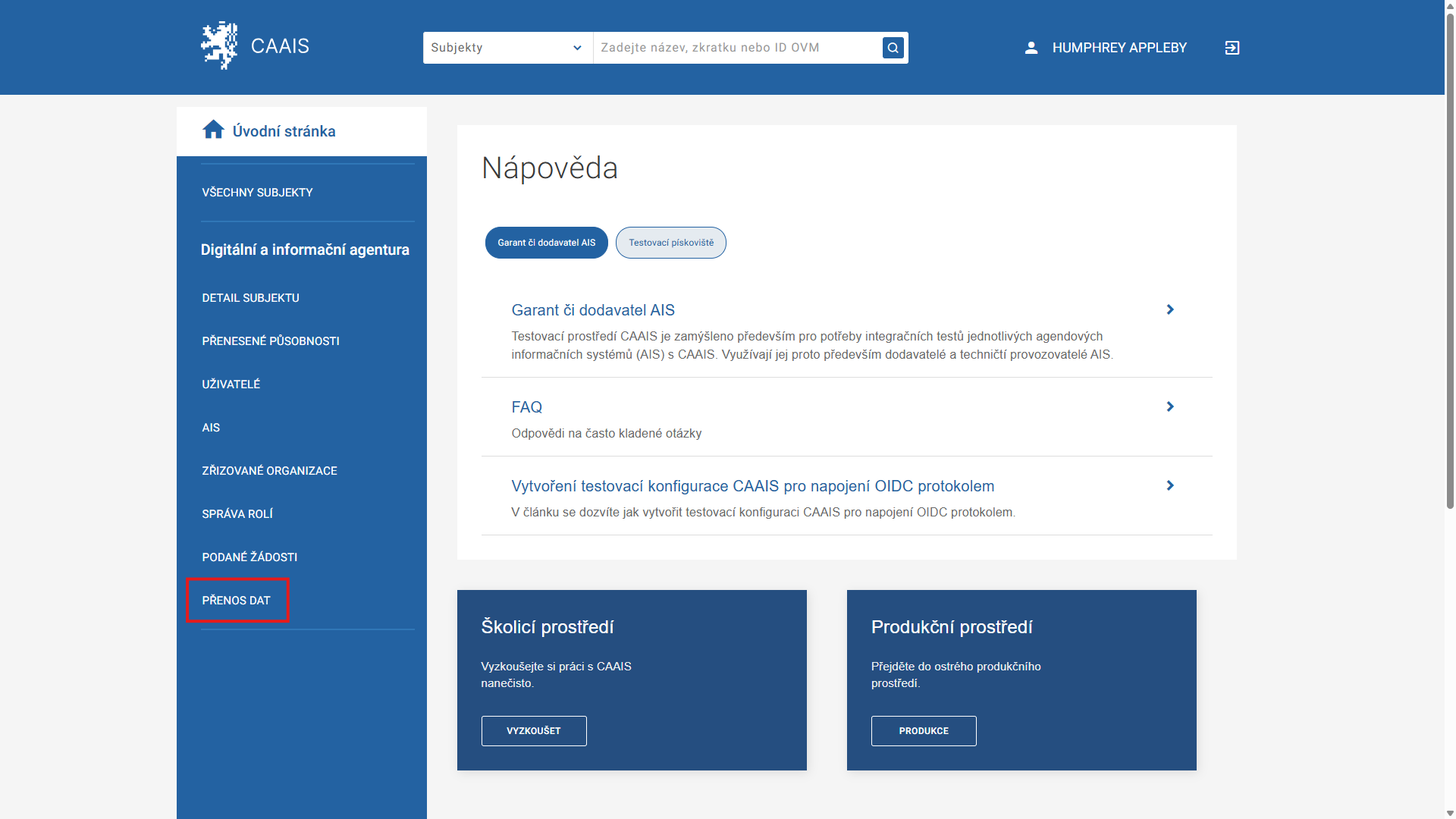This screenshot has height=819, width=1456.
Task: Click the home icon beside Úvodní stránka
Action: (213, 130)
